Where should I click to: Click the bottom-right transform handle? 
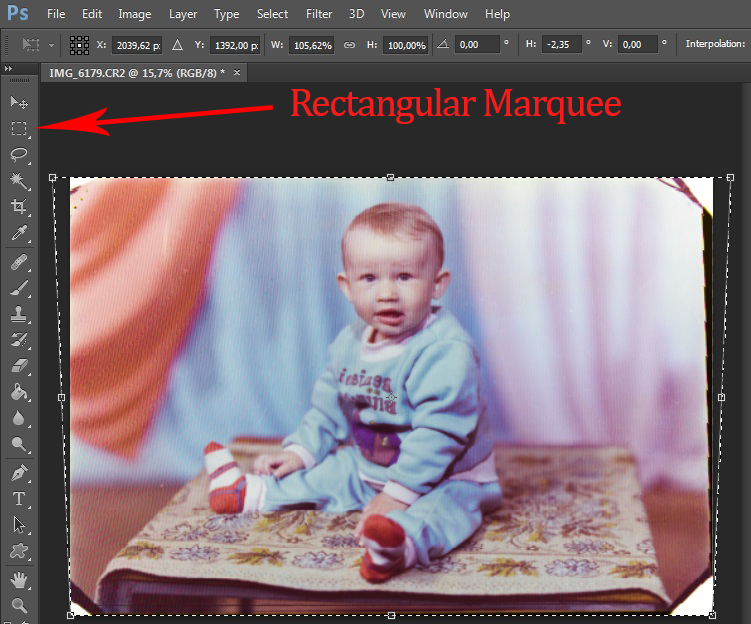pyautogui.click(x=712, y=615)
